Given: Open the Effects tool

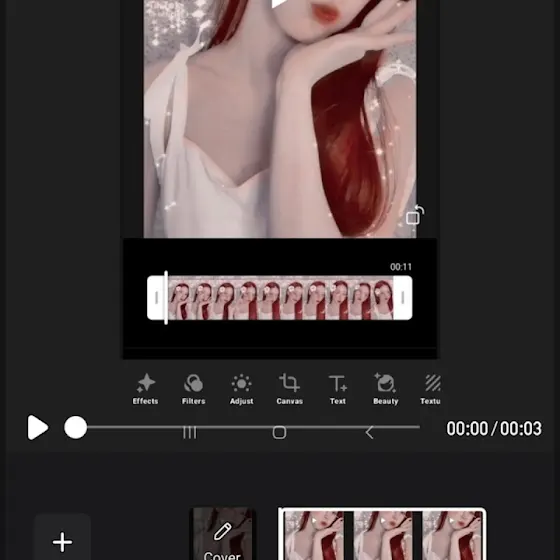Looking at the screenshot, I should [x=145, y=389].
